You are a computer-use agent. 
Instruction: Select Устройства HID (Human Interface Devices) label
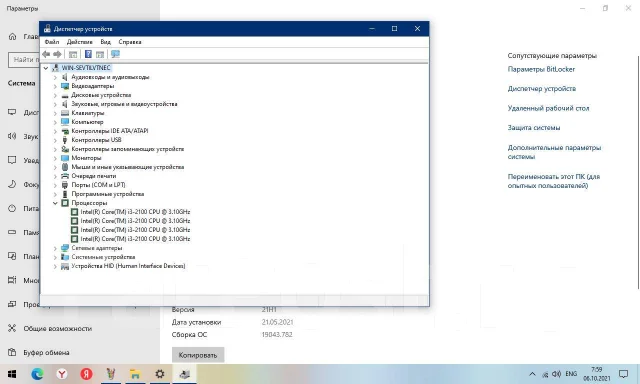click(128, 266)
